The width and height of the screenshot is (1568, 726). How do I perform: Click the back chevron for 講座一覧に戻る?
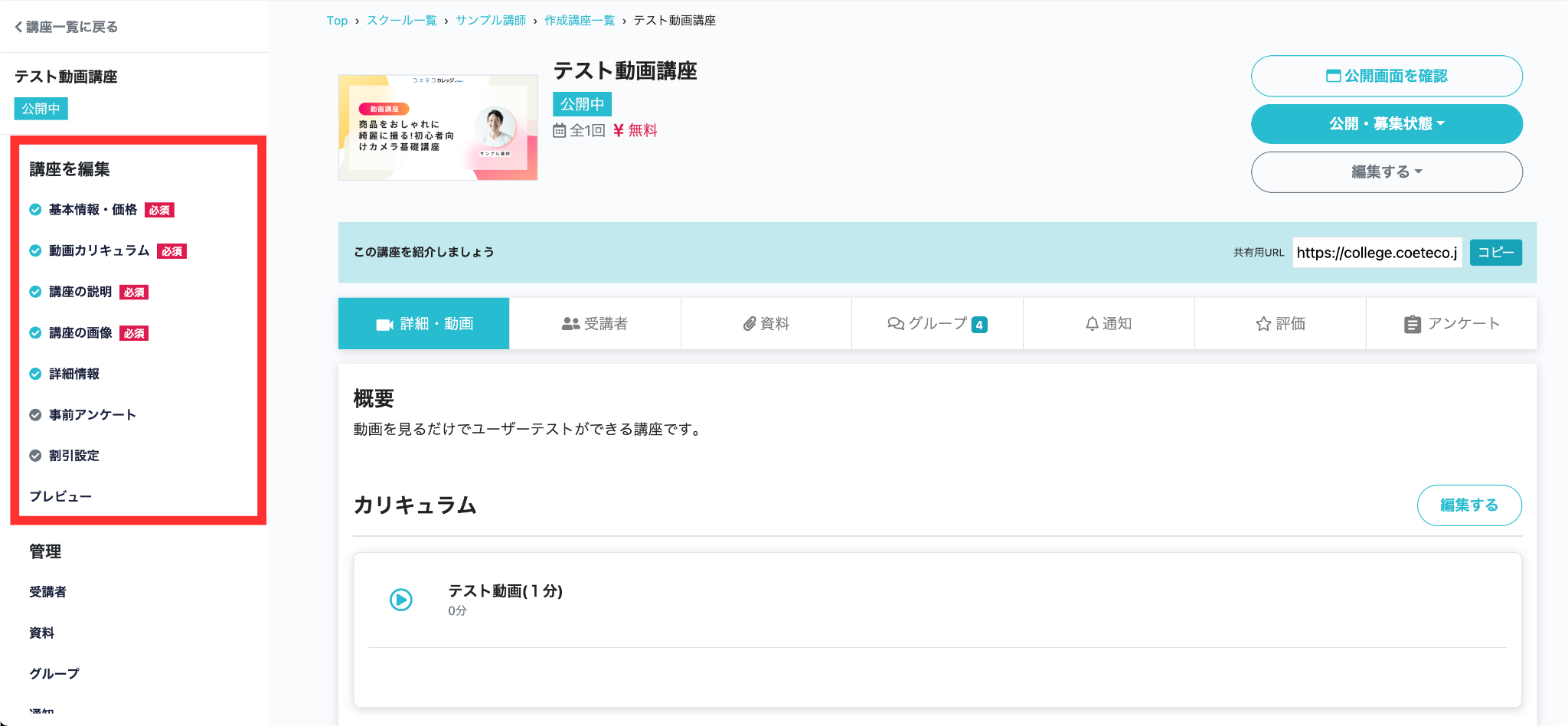(x=18, y=28)
